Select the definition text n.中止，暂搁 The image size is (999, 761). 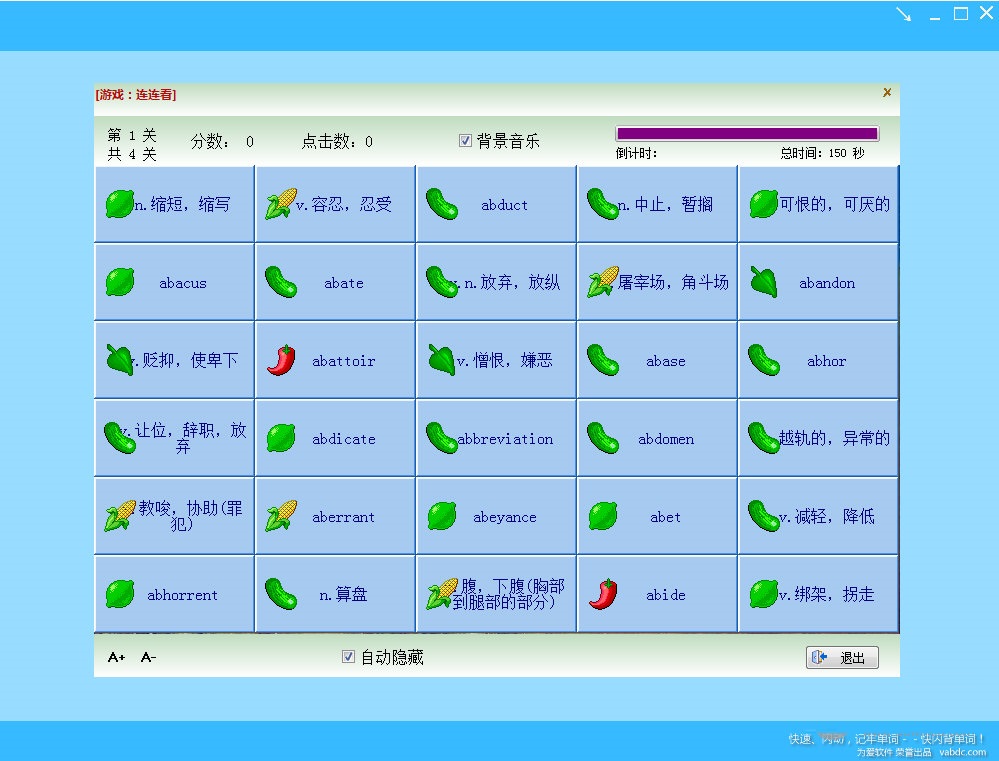[x=665, y=204]
